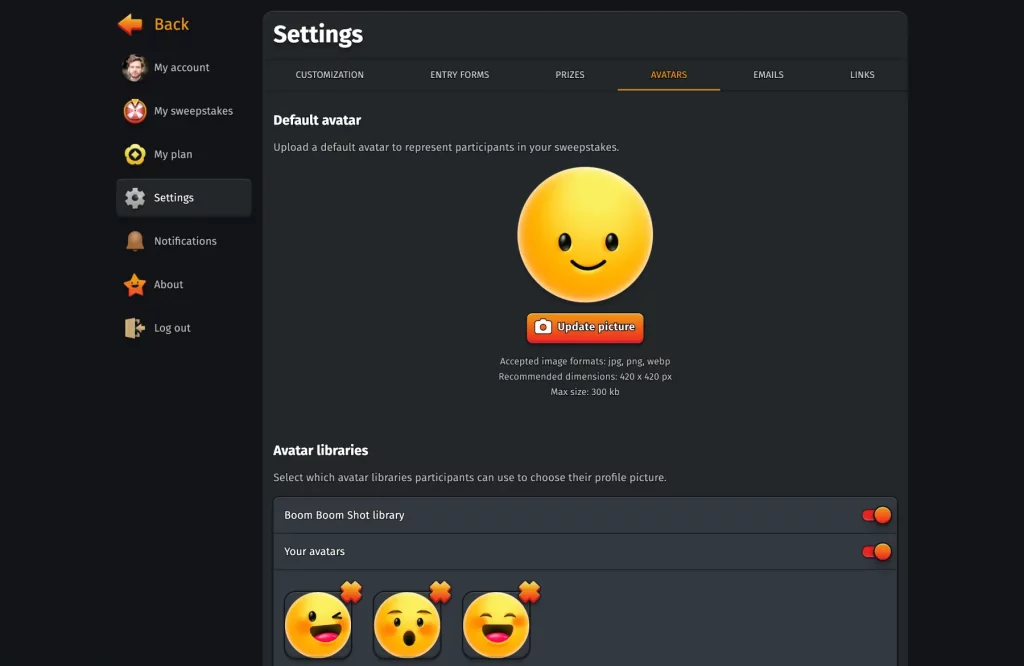Open My account profile picture icon
This screenshot has width=1024, height=666.
pyautogui.click(x=135, y=68)
